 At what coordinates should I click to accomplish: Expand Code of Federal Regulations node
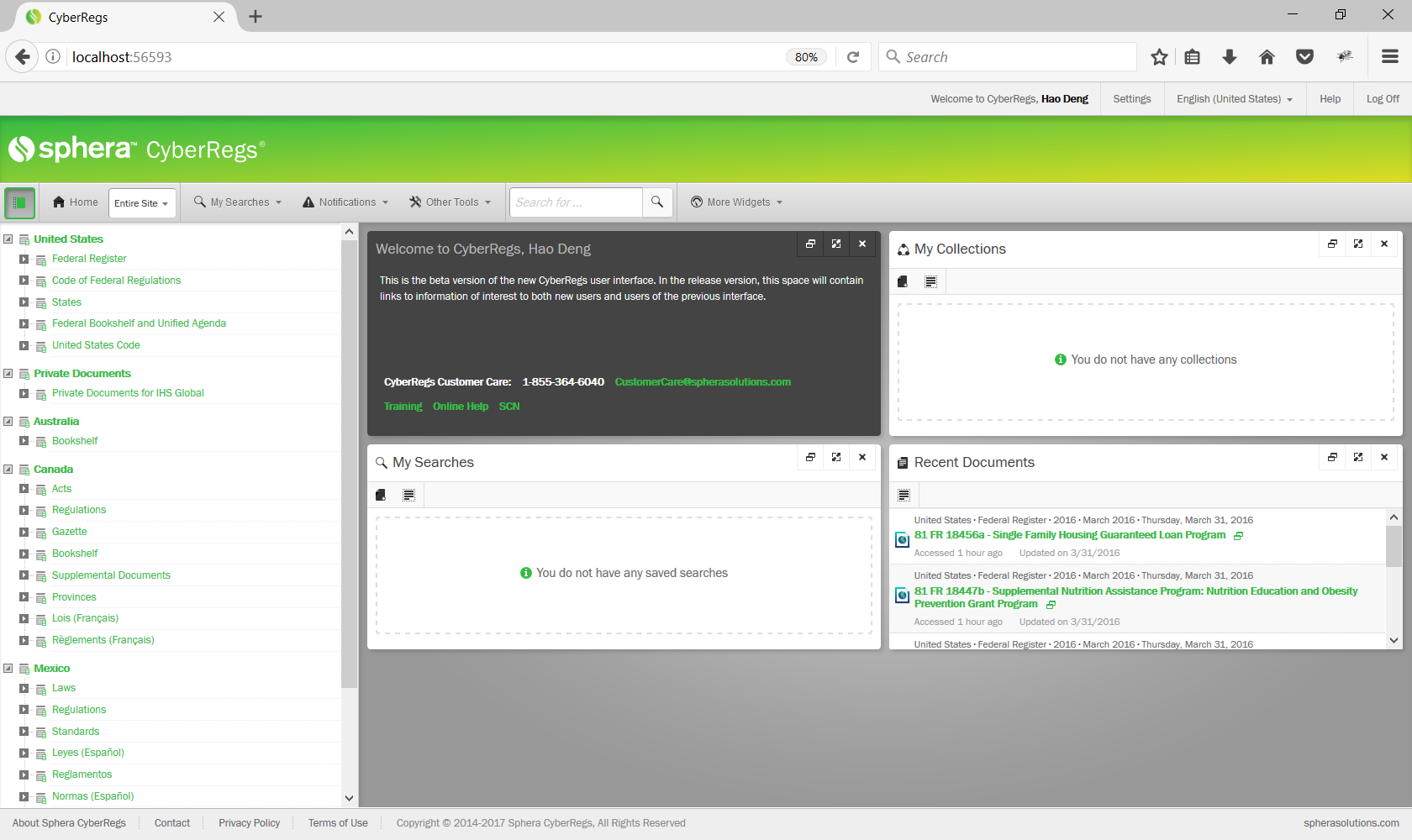(24, 281)
